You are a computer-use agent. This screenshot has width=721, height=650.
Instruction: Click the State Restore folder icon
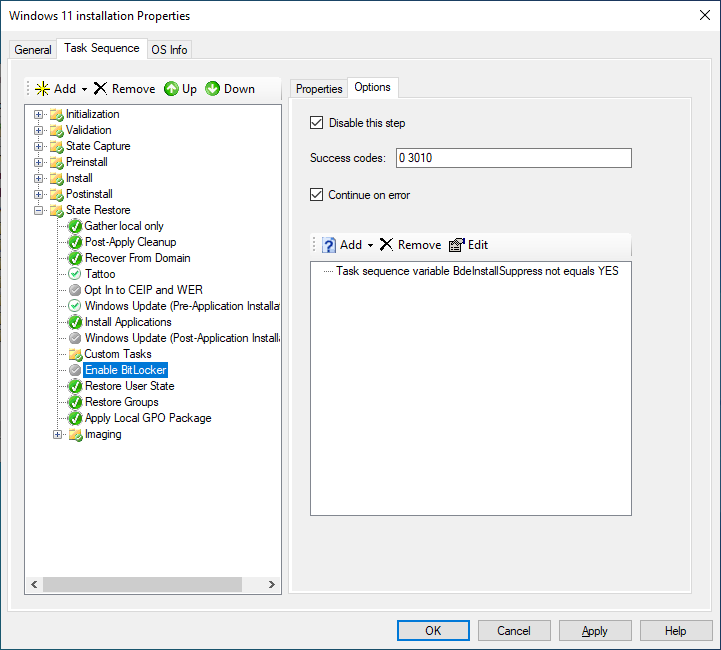coord(57,211)
